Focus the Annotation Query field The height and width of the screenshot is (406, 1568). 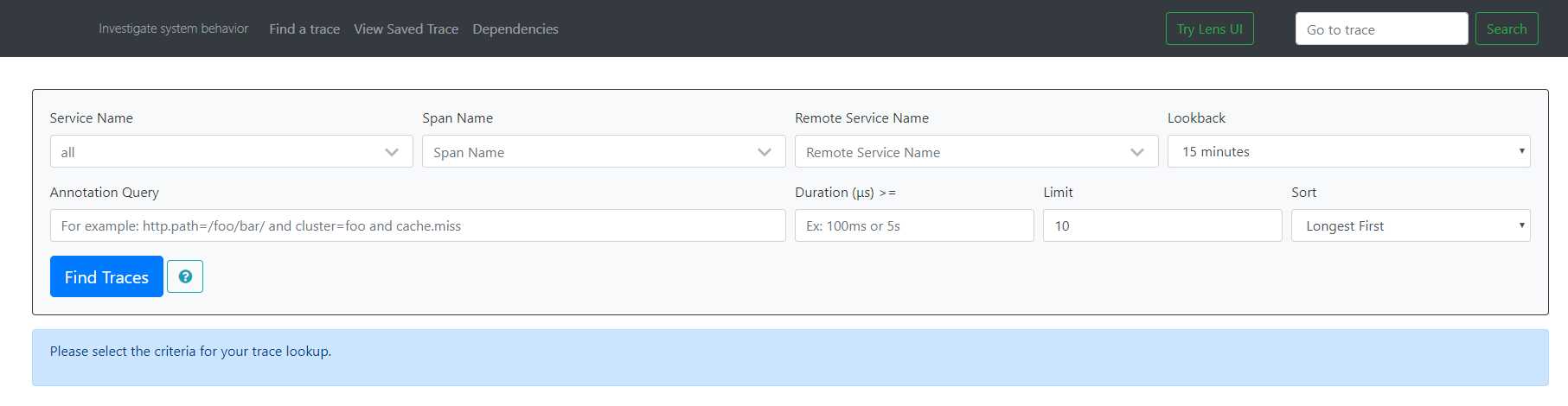418,225
